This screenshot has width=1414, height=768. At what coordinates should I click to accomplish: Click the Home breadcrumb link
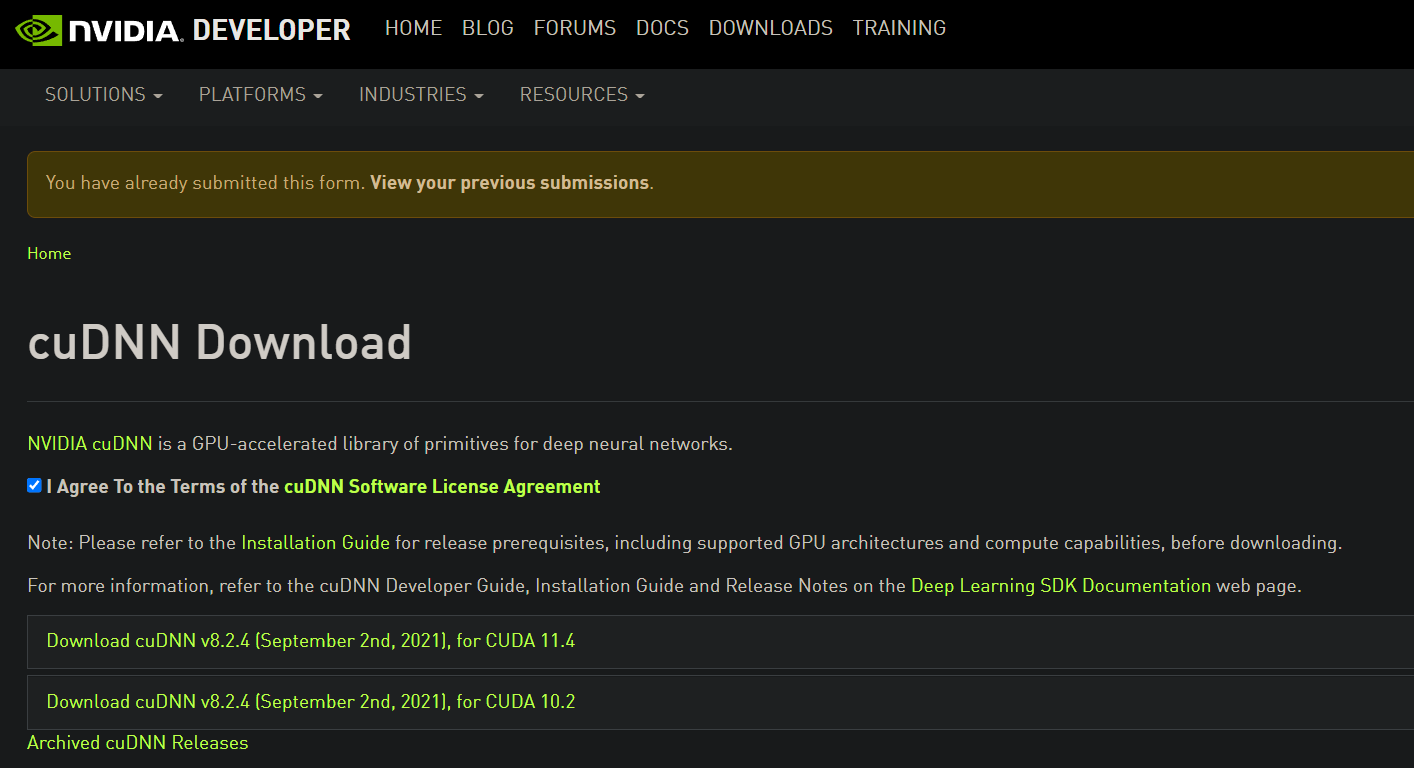(x=49, y=253)
